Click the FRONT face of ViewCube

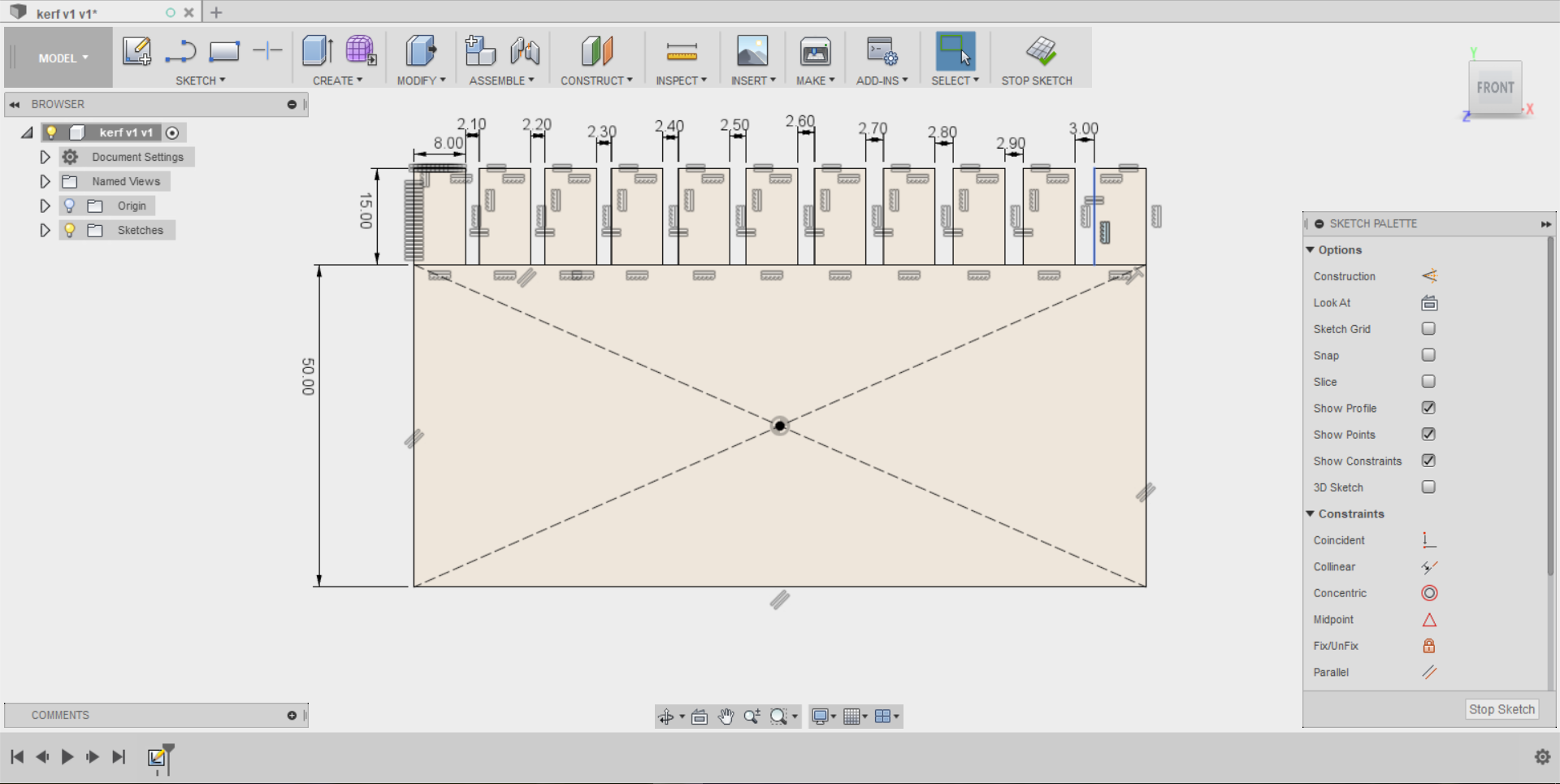coord(1495,88)
